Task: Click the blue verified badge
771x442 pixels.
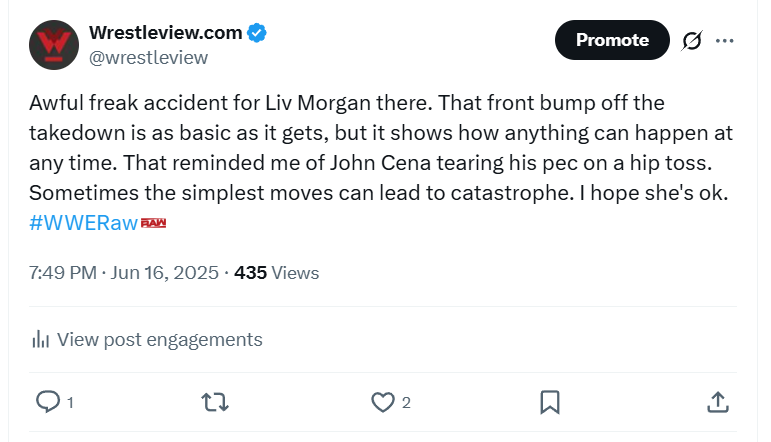Action: tap(257, 33)
